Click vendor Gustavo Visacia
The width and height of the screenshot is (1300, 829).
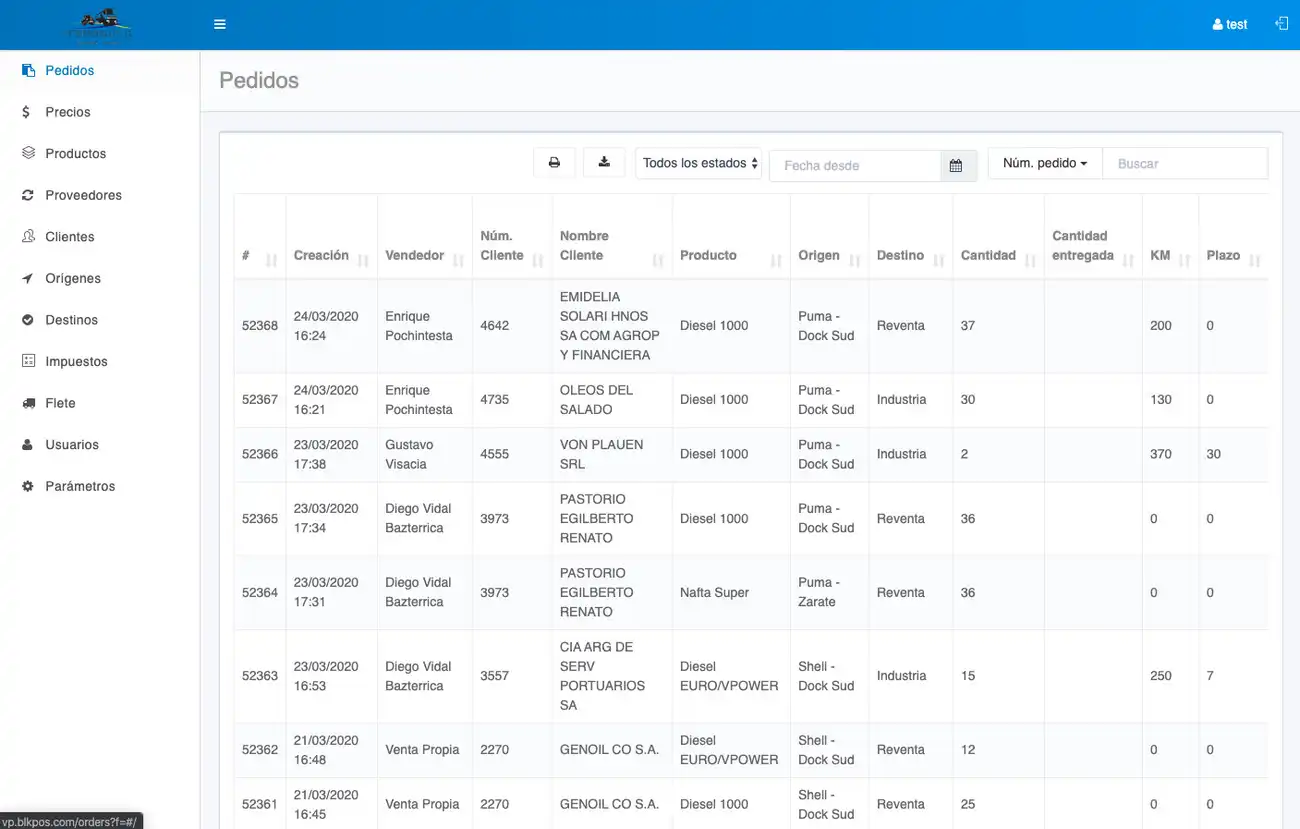(409, 454)
